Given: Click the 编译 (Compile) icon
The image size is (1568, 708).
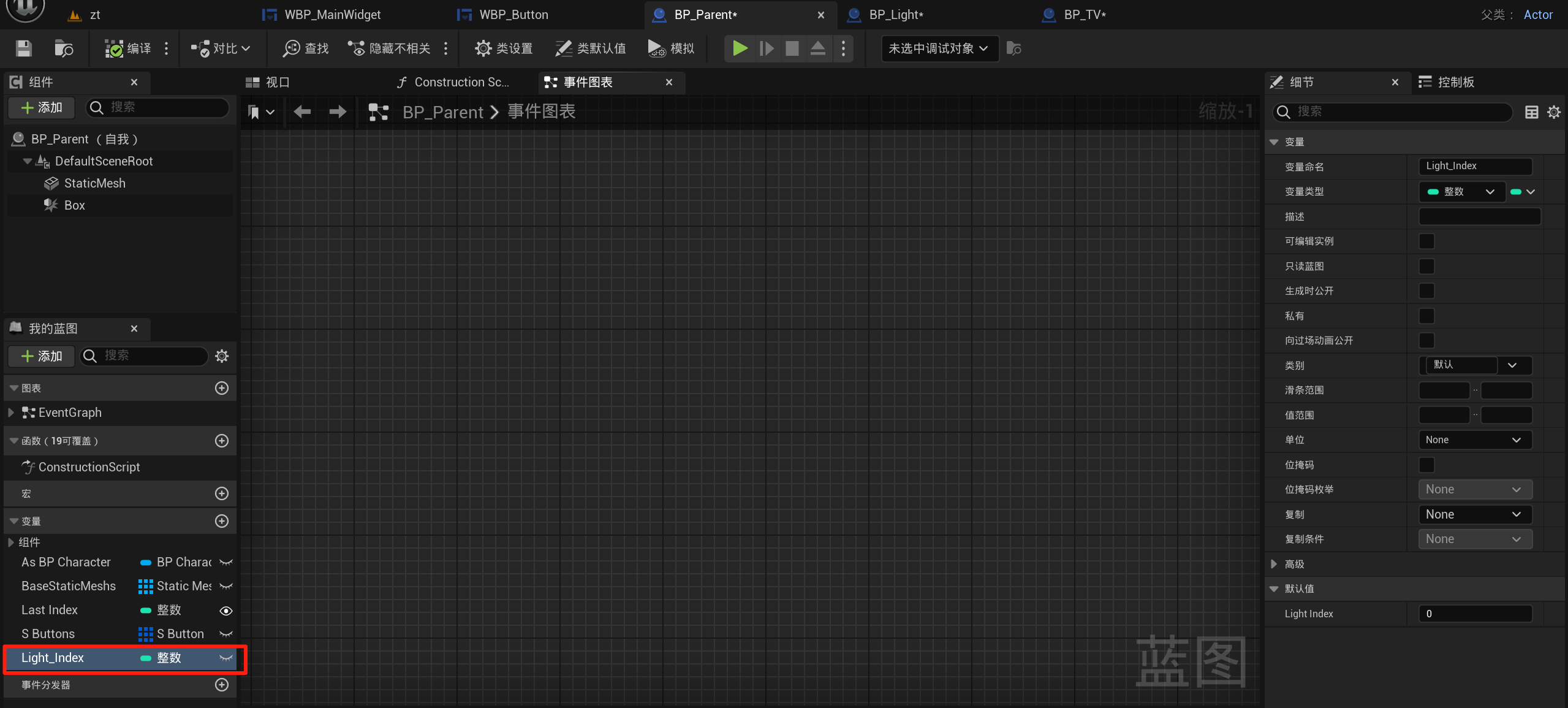Looking at the screenshot, I should coord(126,48).
